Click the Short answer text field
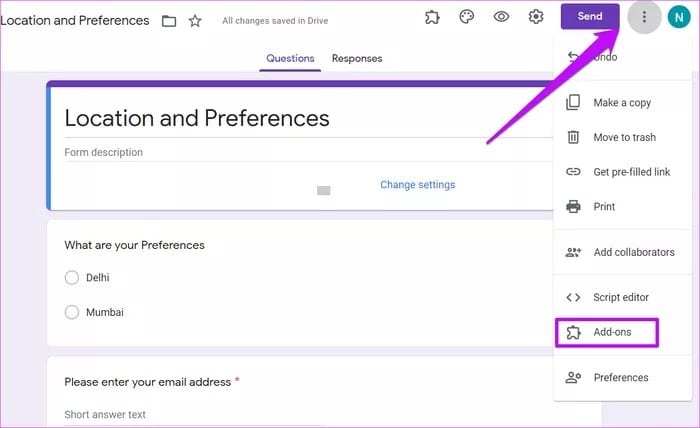700x428 pixels. 194,415
